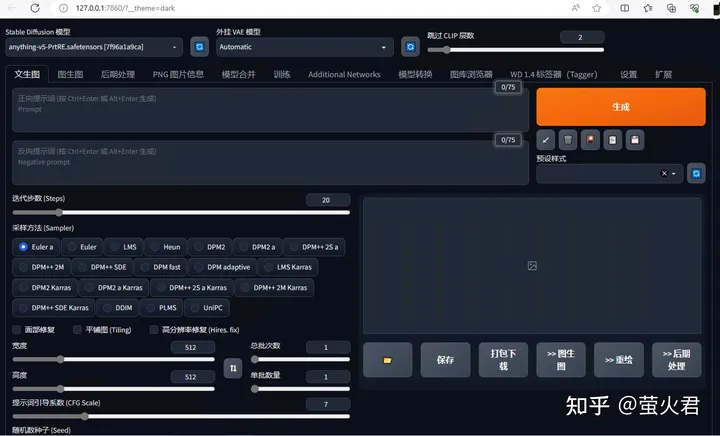This screenshot has width=720, height=436.
Task: Click the 保存 button
Action: tap(445, 360)
